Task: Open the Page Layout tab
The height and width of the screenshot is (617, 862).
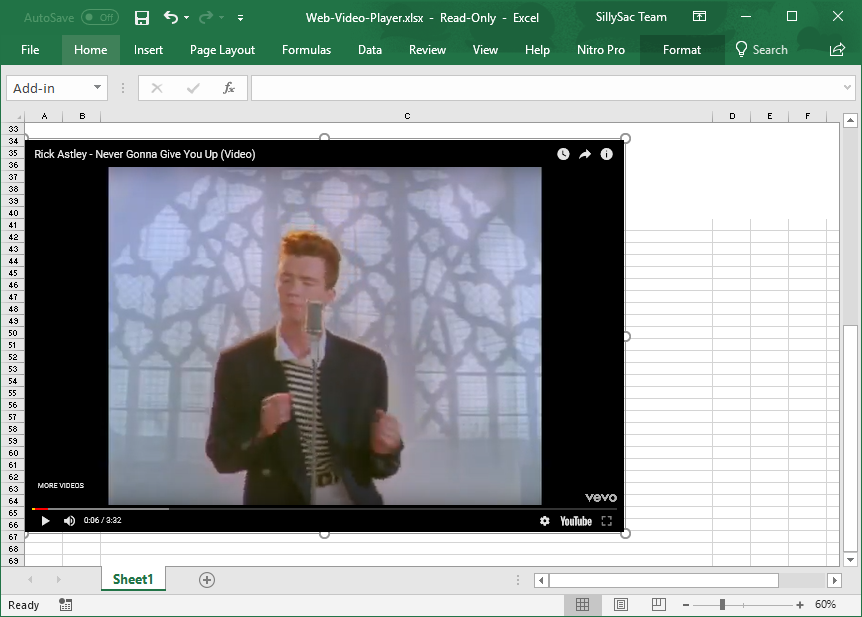Action: point(223,50)
